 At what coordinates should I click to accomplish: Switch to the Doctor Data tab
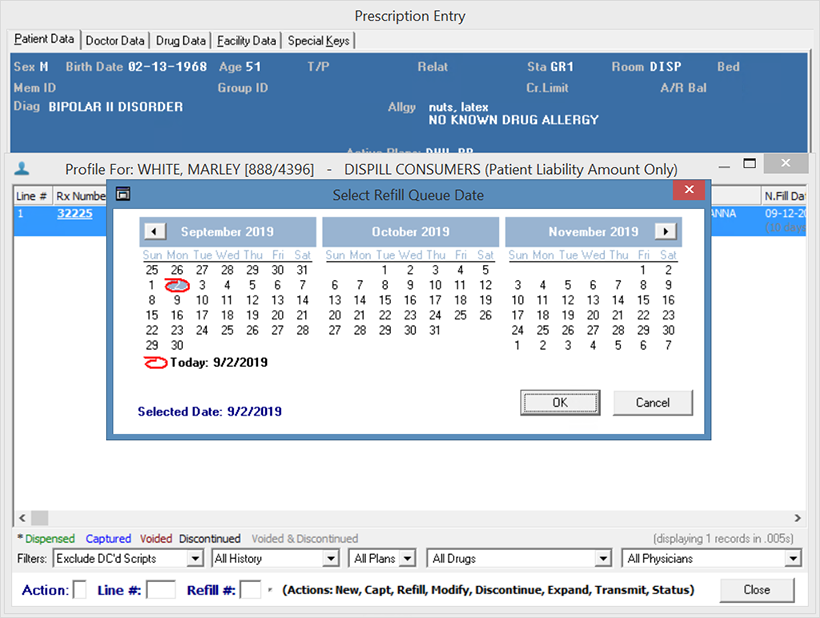[x=115, y=41]
